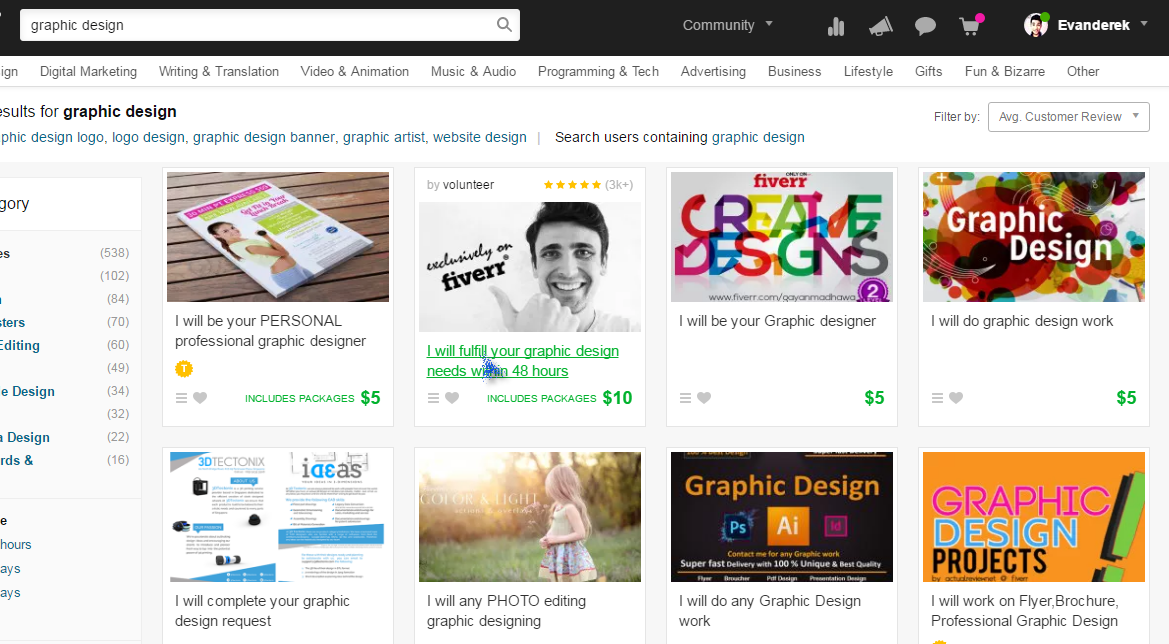Screen dimensions: 1169x644
Task: Open the colorful circles 'Graphic Design' thumbnail
Action: (x=1034, y=237)
